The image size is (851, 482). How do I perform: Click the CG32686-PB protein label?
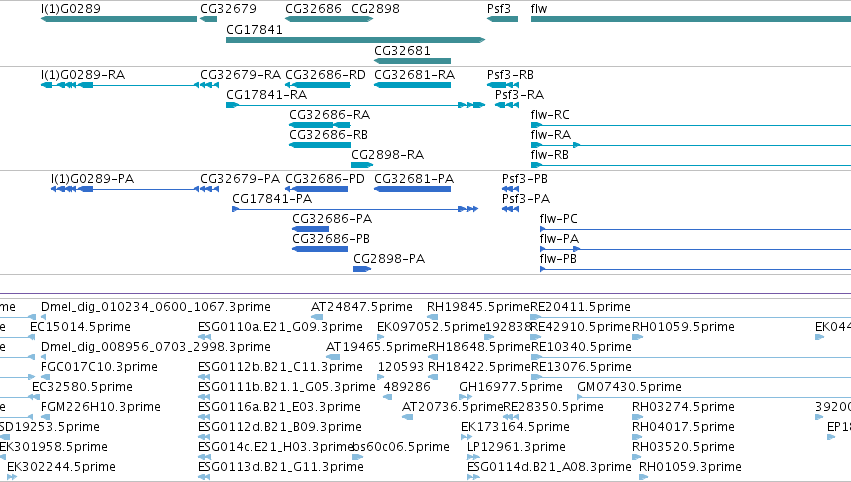(331, 239)
